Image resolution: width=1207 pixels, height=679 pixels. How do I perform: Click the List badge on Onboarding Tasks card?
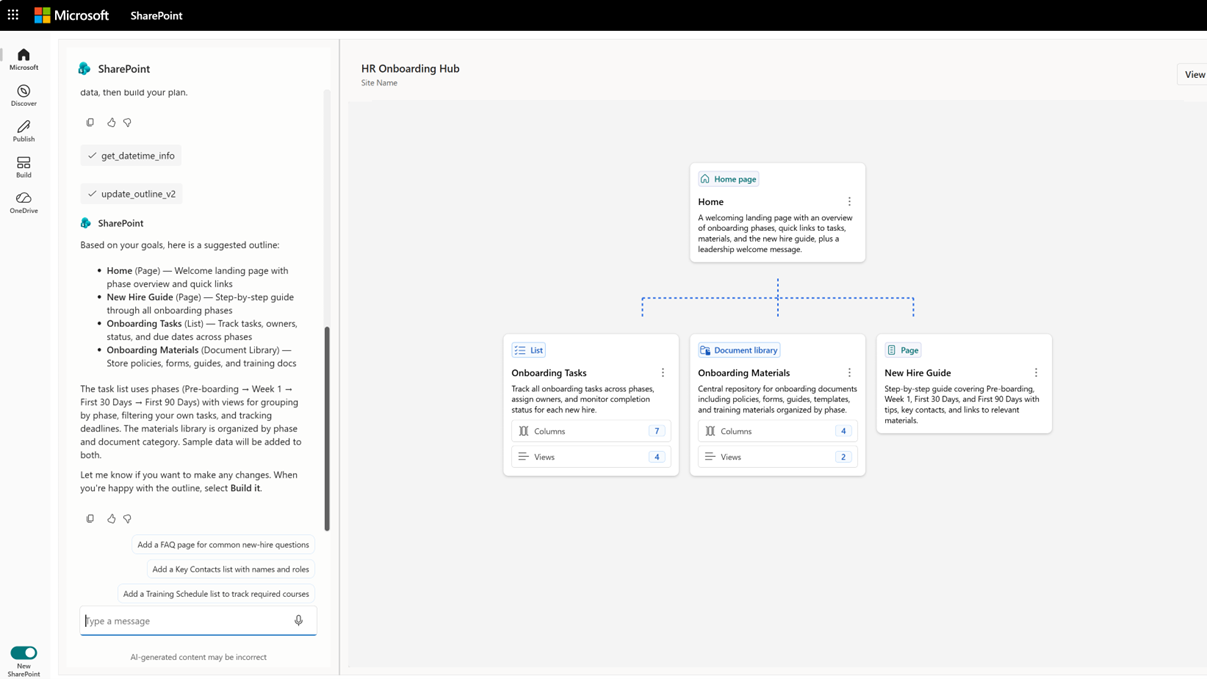click(x=528, y=349)
